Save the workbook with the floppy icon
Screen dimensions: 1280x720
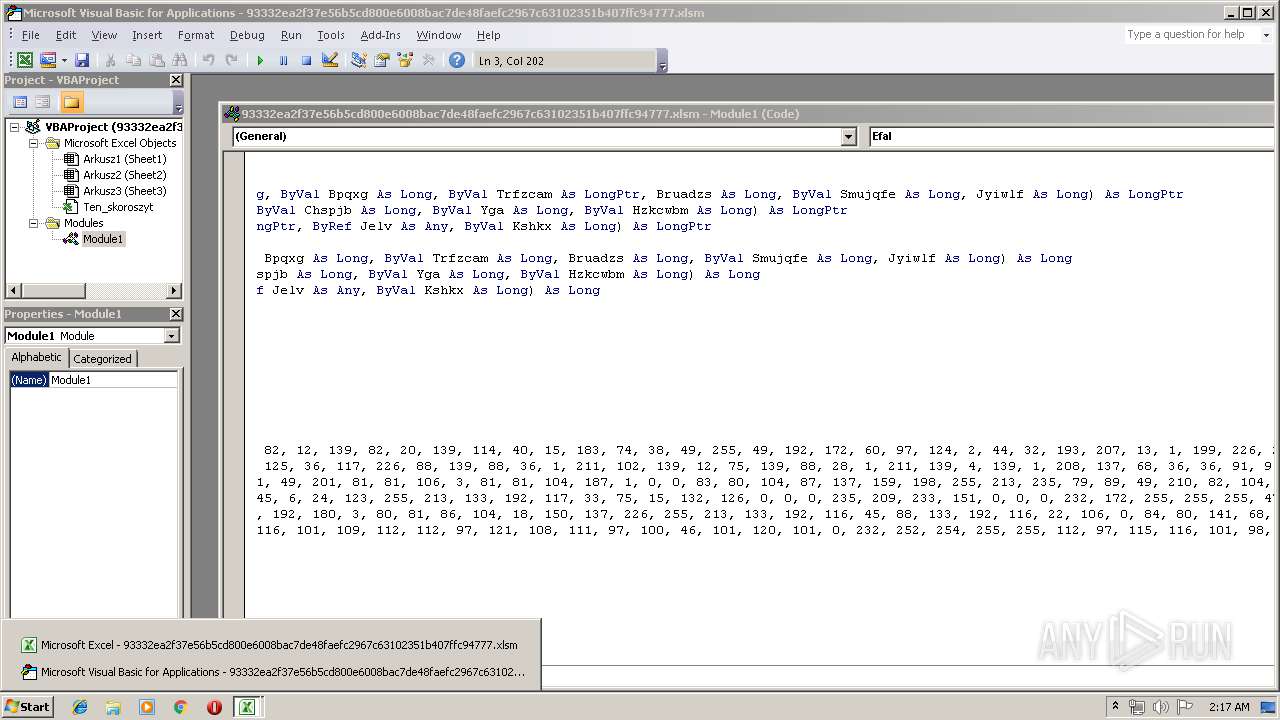[82, 61]
